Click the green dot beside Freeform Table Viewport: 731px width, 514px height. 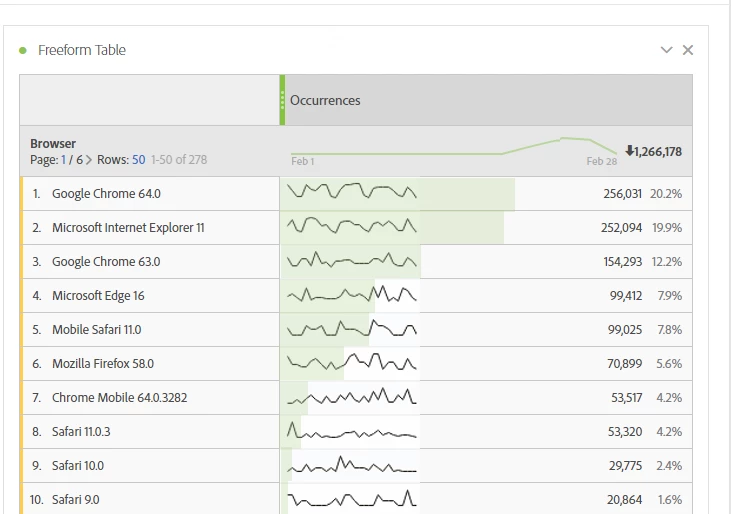pos(22,50)
